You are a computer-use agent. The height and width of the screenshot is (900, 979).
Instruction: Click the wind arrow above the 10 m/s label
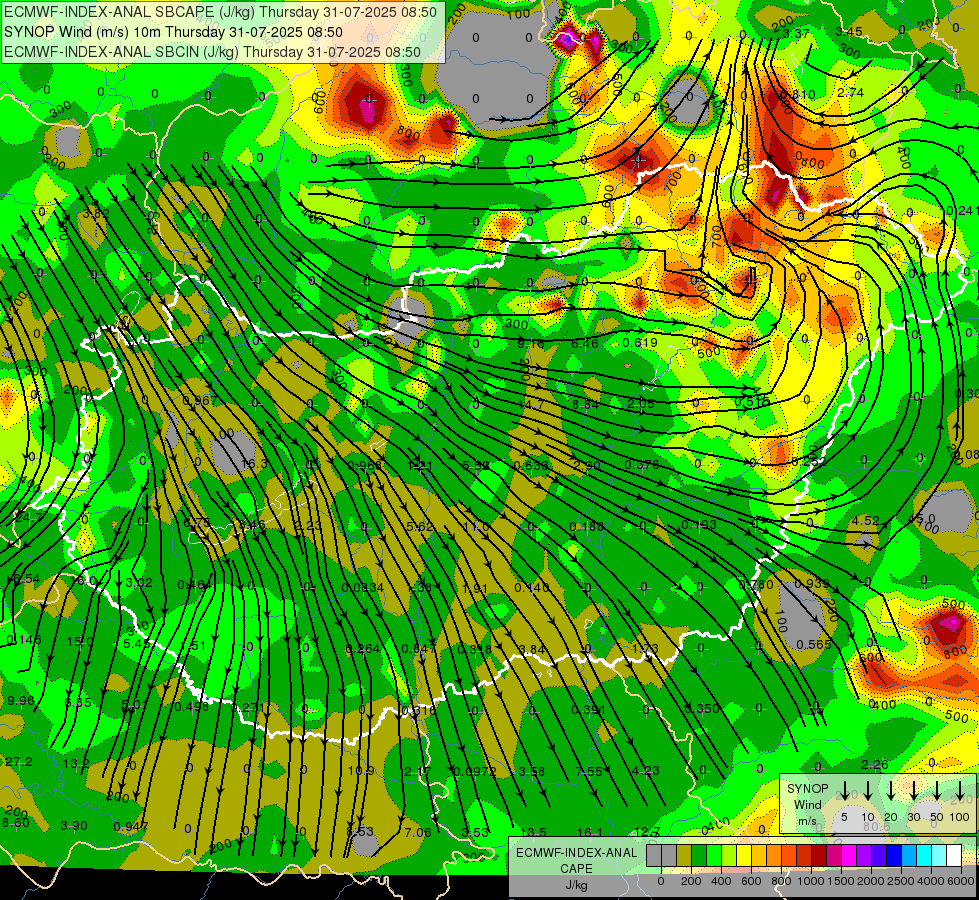point(868,791)
